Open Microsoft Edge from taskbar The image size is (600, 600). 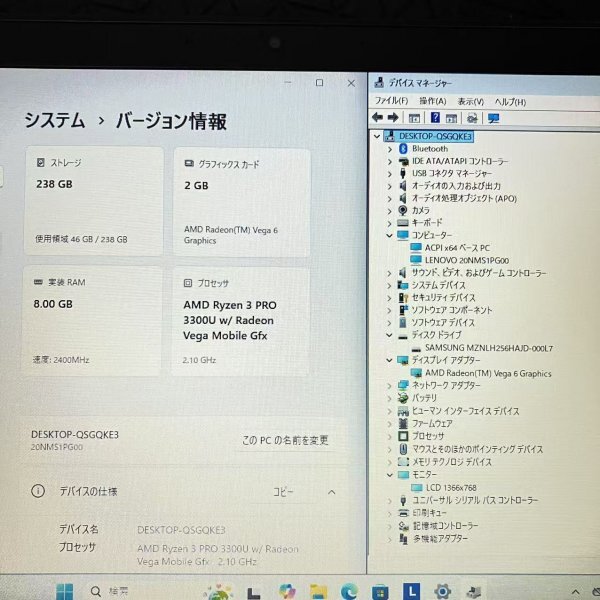(x=349, y=592)
